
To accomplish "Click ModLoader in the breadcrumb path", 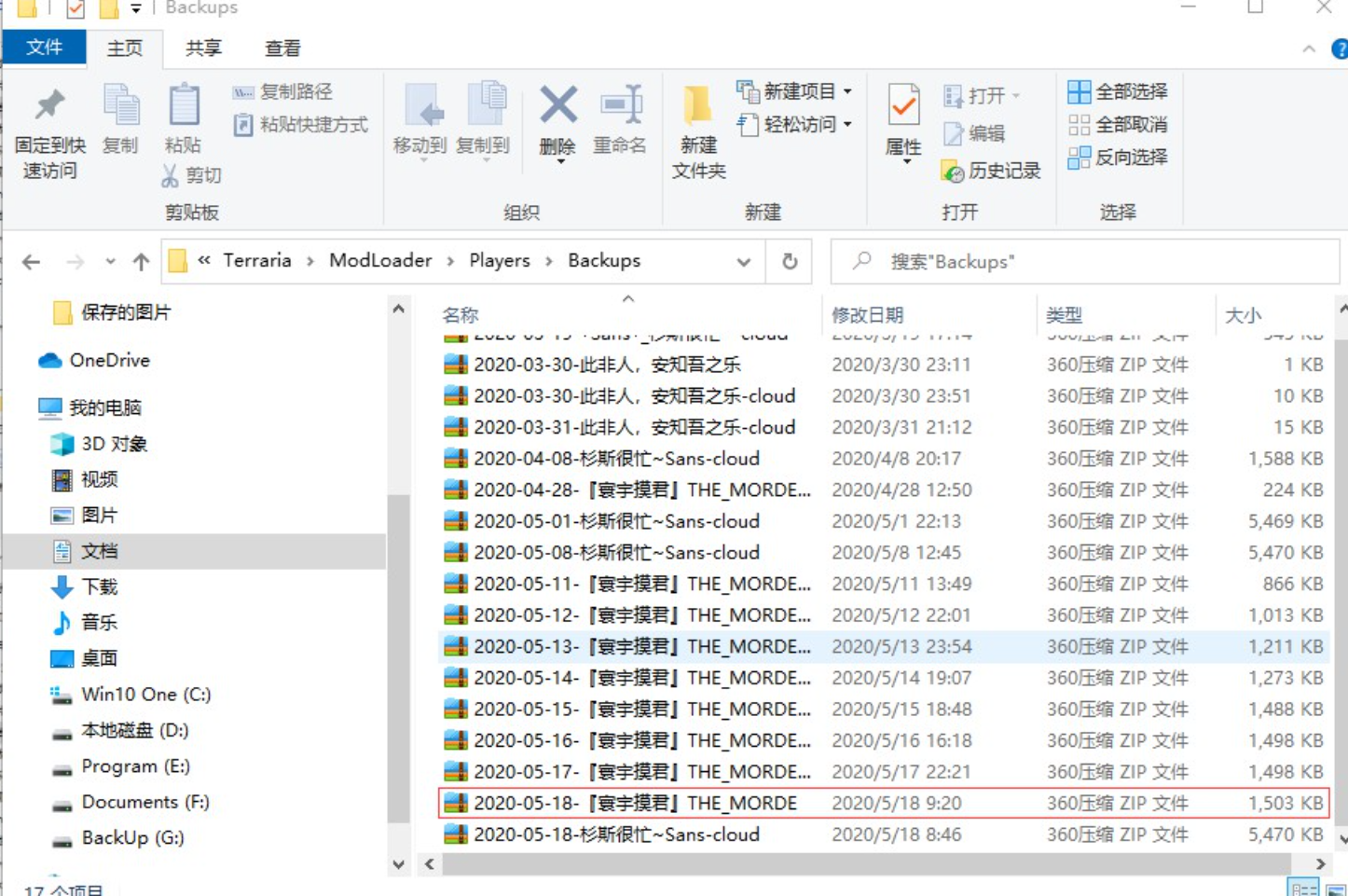I will (x=380, y=261).
